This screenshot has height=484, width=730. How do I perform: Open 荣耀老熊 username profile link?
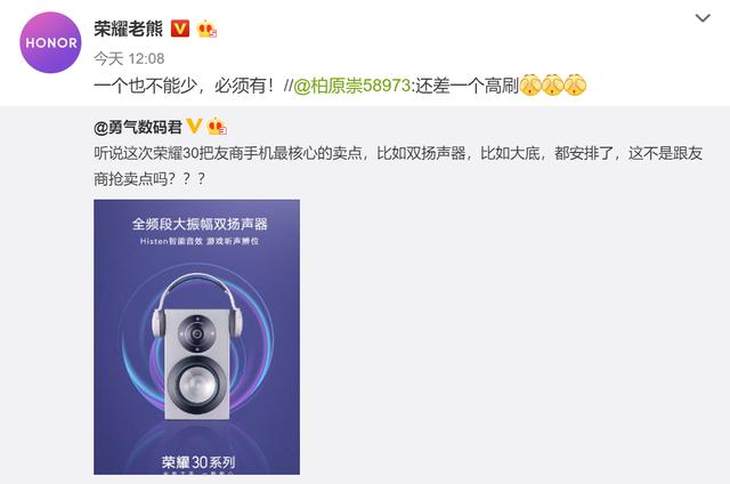[x=128, y=29]
